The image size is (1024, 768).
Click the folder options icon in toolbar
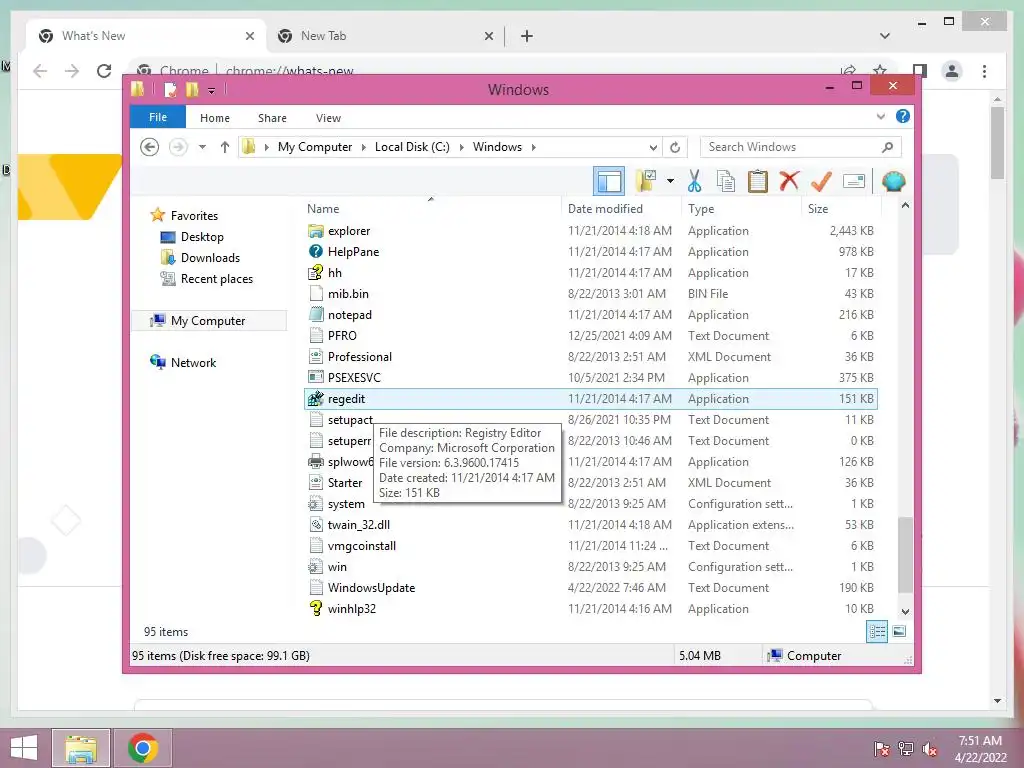click(x=646, y=181)
